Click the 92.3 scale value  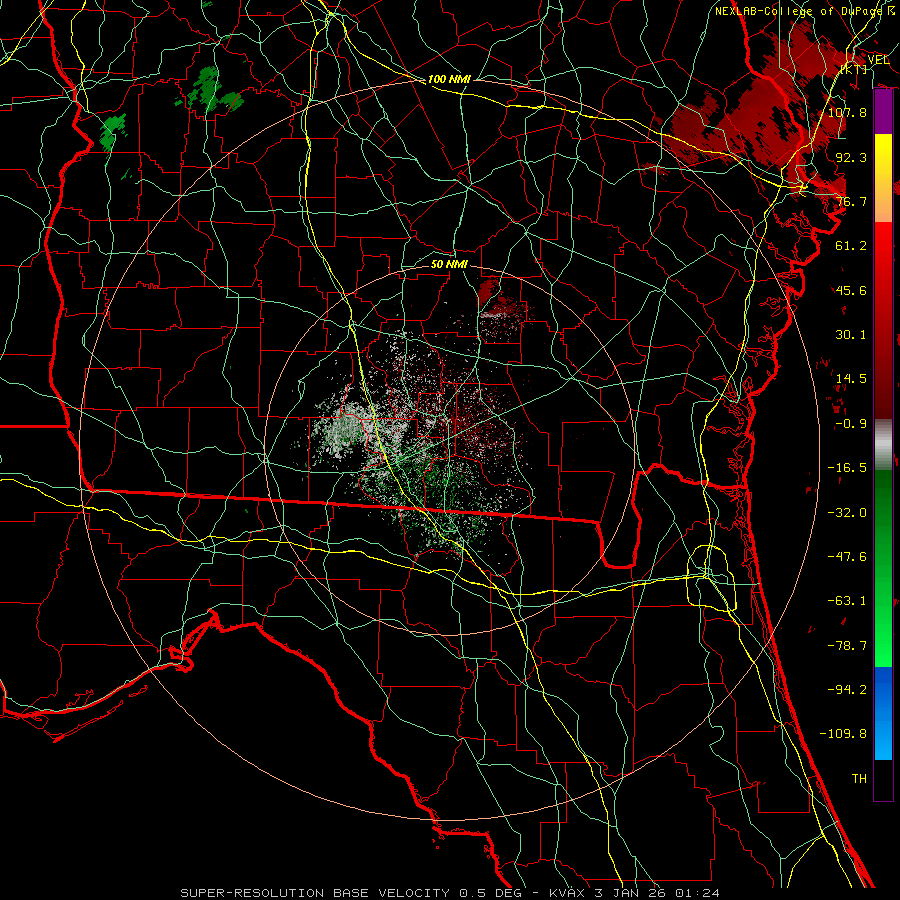pos(851,157)
